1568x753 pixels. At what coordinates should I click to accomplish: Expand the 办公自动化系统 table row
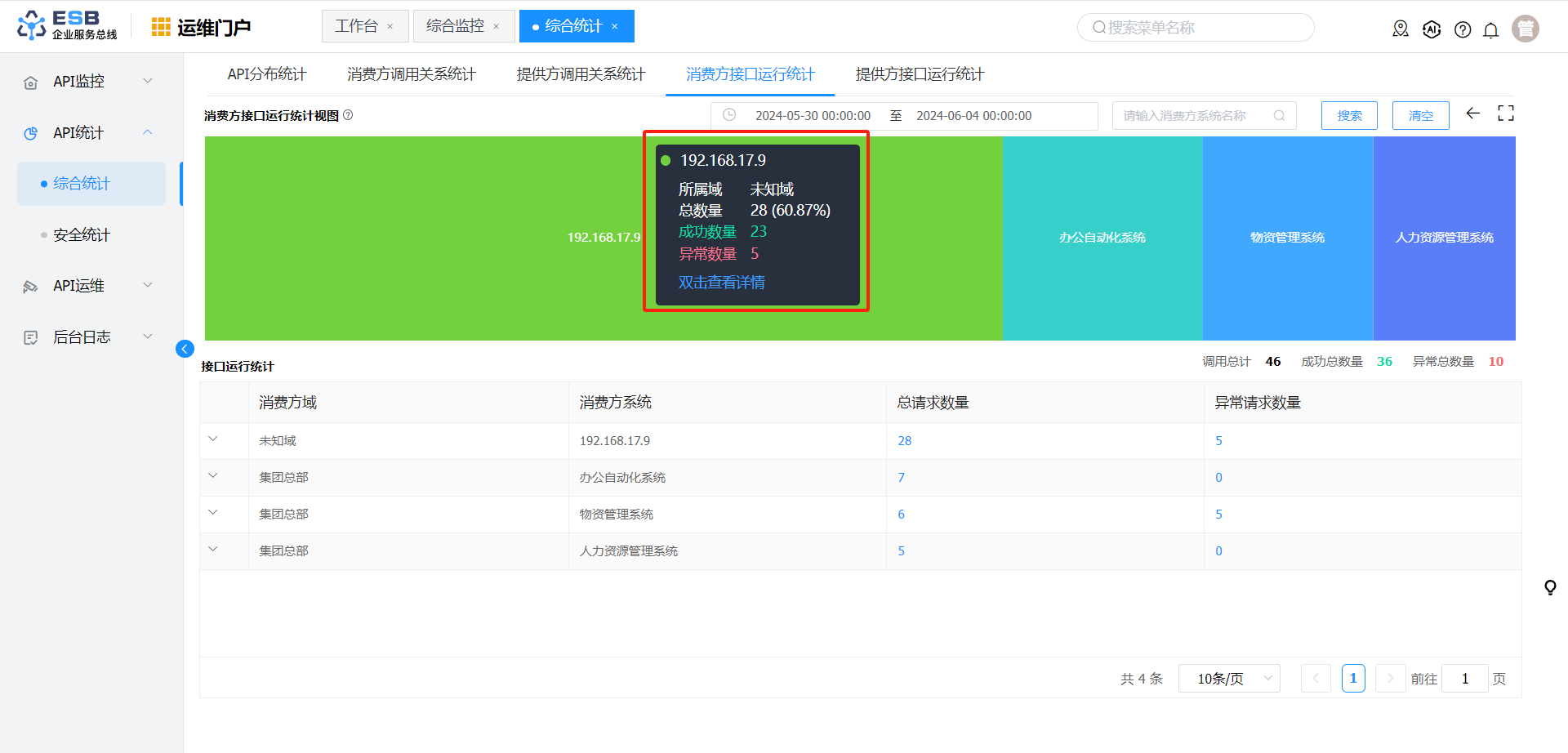[x=213, y=476]
